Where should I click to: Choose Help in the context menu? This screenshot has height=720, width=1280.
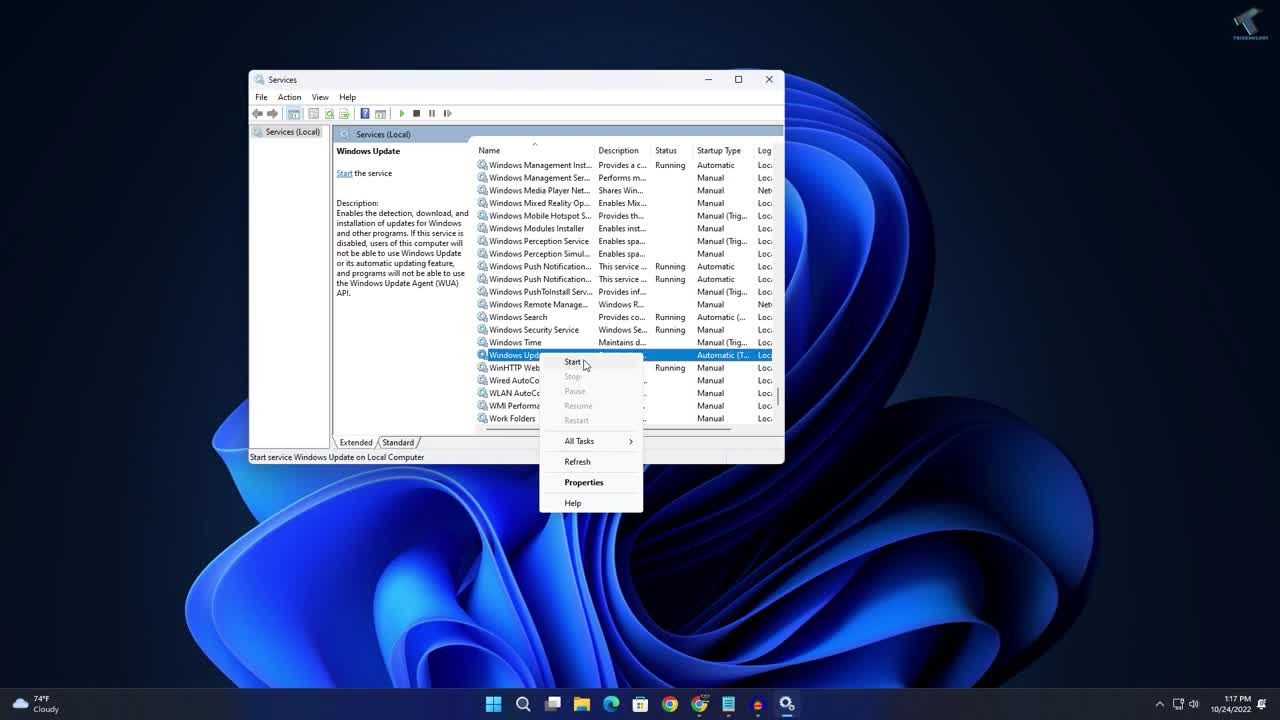coord(590,503)
